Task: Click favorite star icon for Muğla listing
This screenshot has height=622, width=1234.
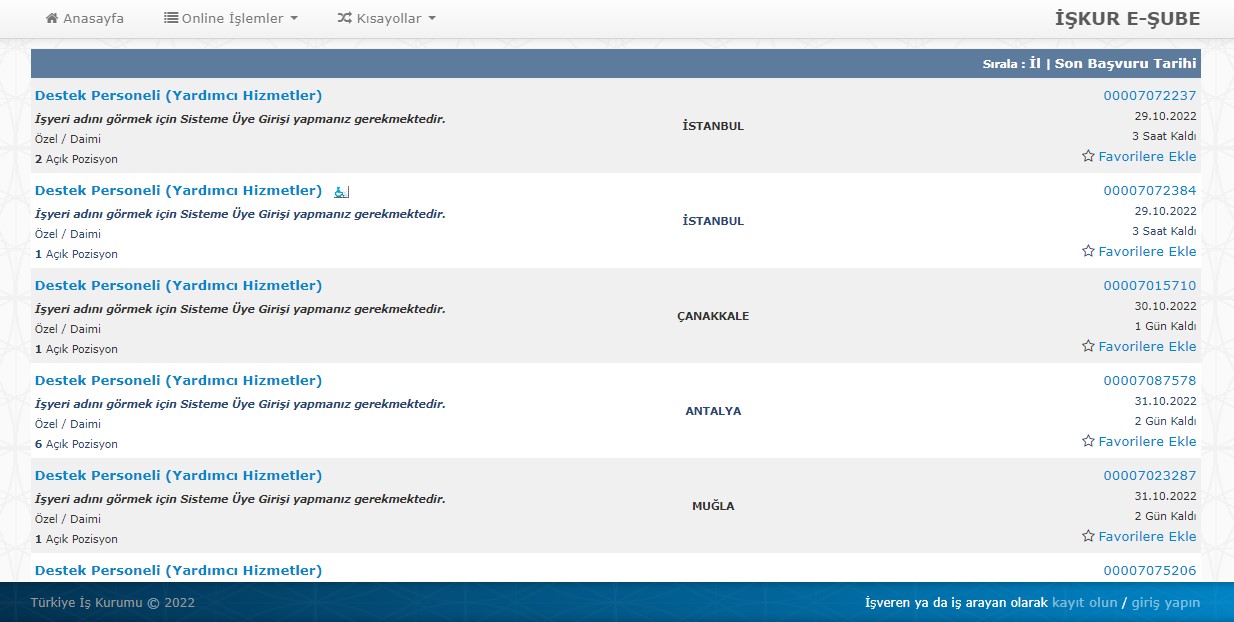Action: [1088, 536]
